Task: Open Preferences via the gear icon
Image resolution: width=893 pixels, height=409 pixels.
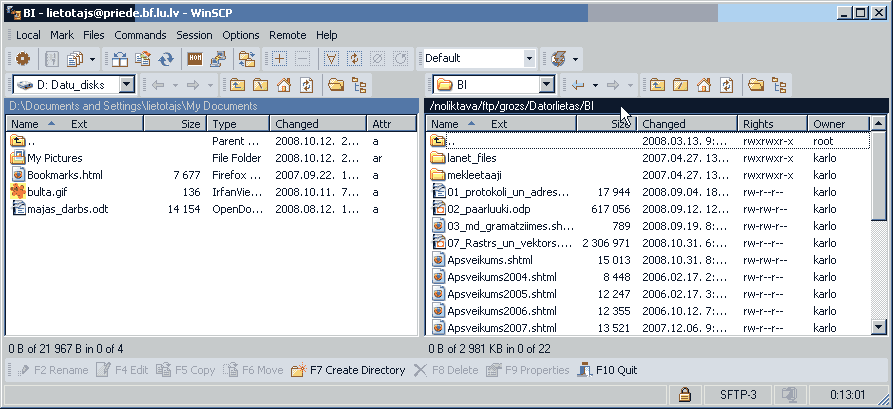Action: click(23, 58)
